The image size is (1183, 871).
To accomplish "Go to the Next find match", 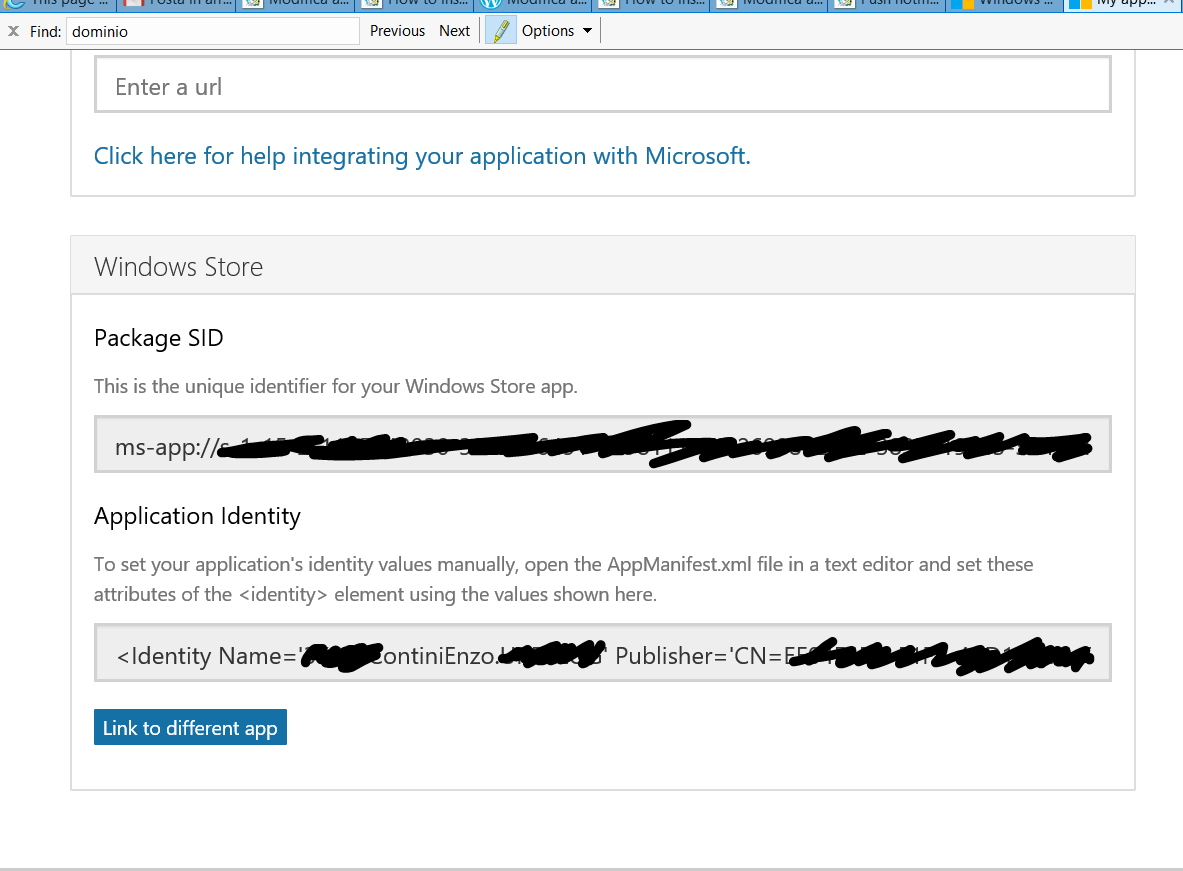I will pyautogui.click(x=454, y=31).
